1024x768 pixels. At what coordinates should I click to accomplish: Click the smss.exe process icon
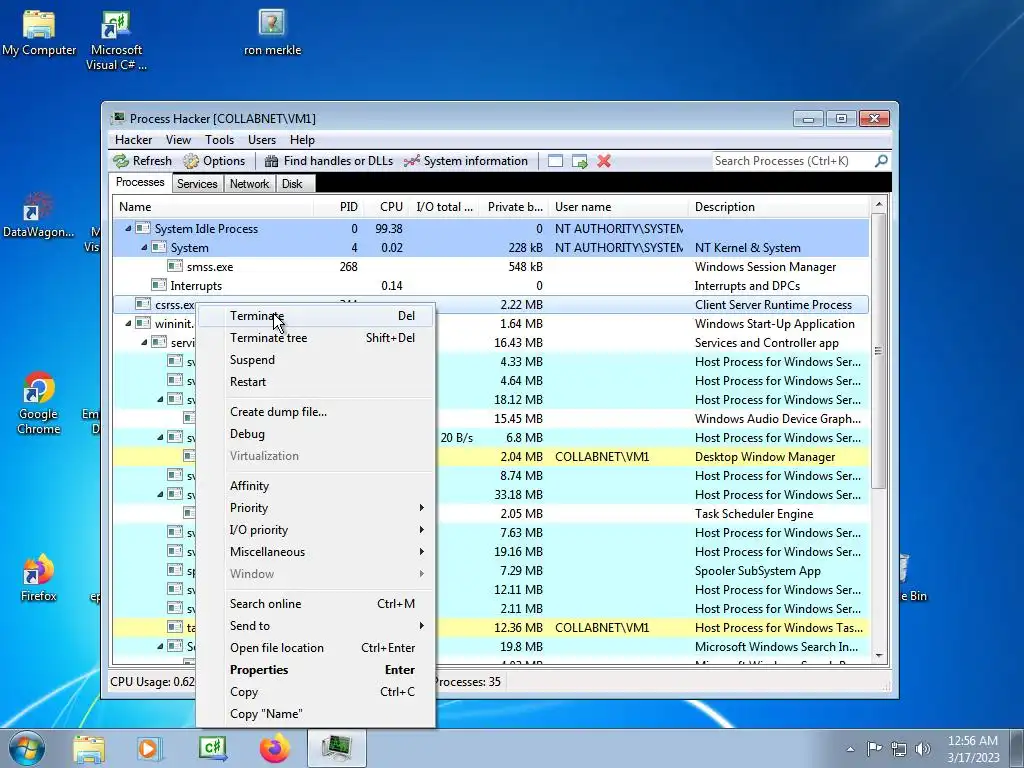(x=174, y=266)
